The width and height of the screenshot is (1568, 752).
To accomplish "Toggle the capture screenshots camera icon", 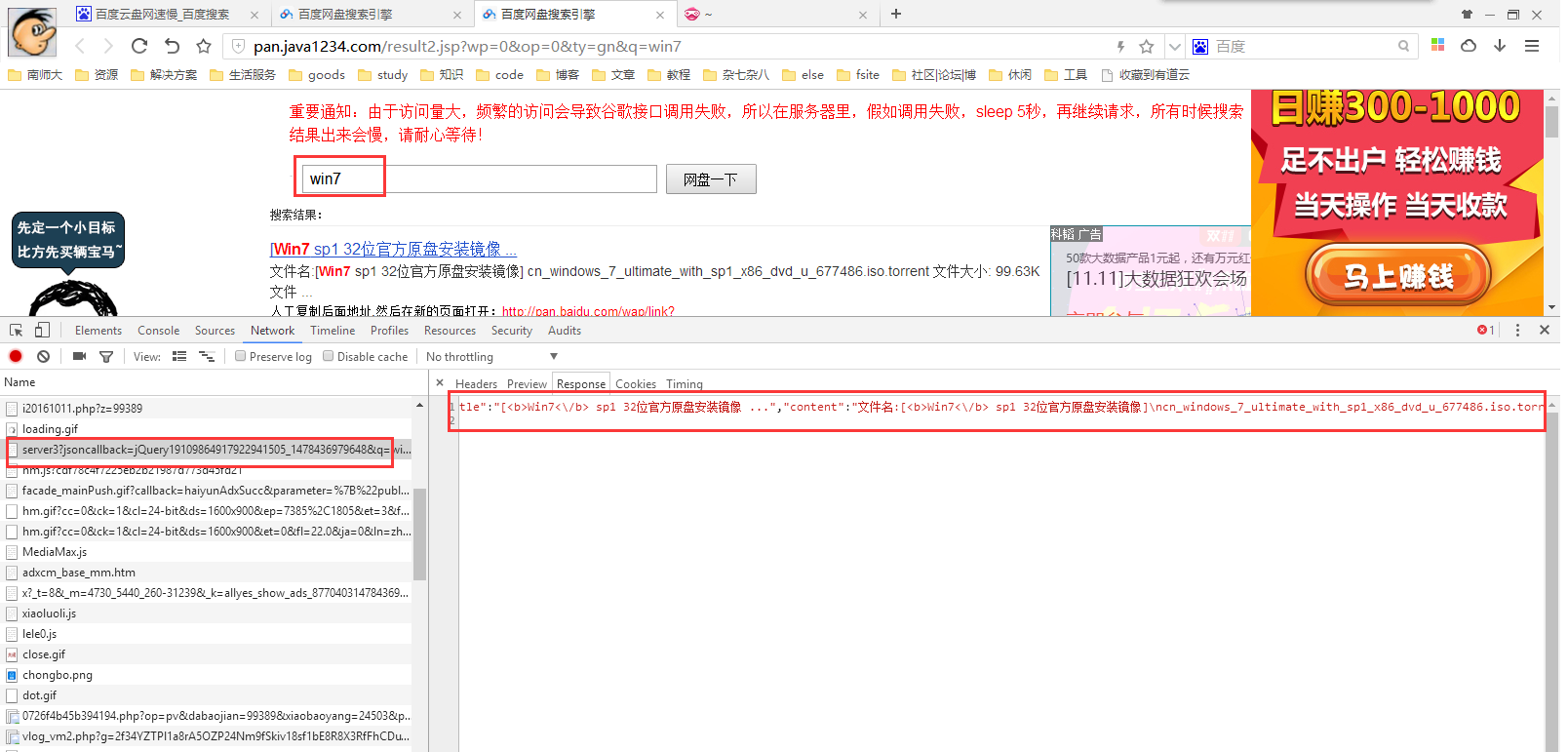I will pyautogui.click(x=80, y=356).
